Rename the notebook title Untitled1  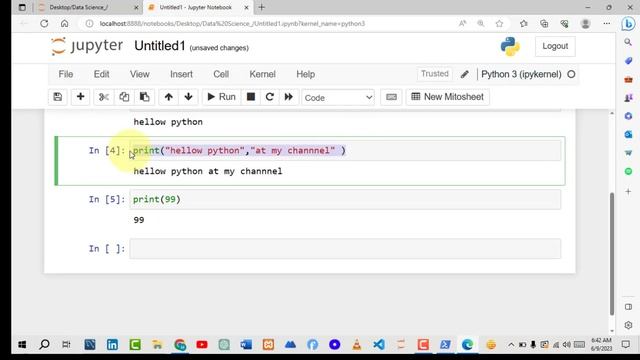160,46
